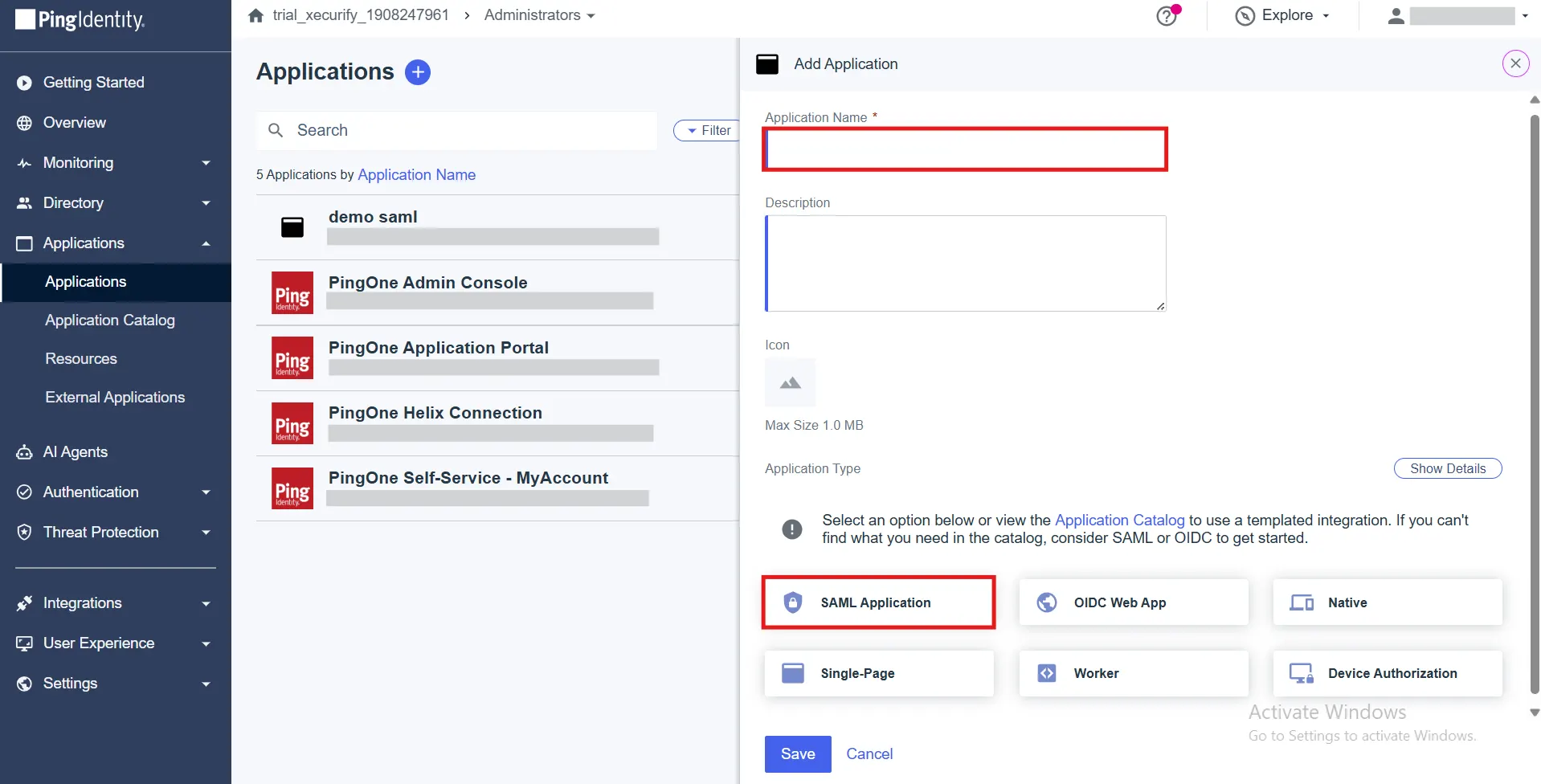Click the SAML Application shield icon
This screenshot has height=784, width=1541.
pyautogui.click(x=793, y=602)
